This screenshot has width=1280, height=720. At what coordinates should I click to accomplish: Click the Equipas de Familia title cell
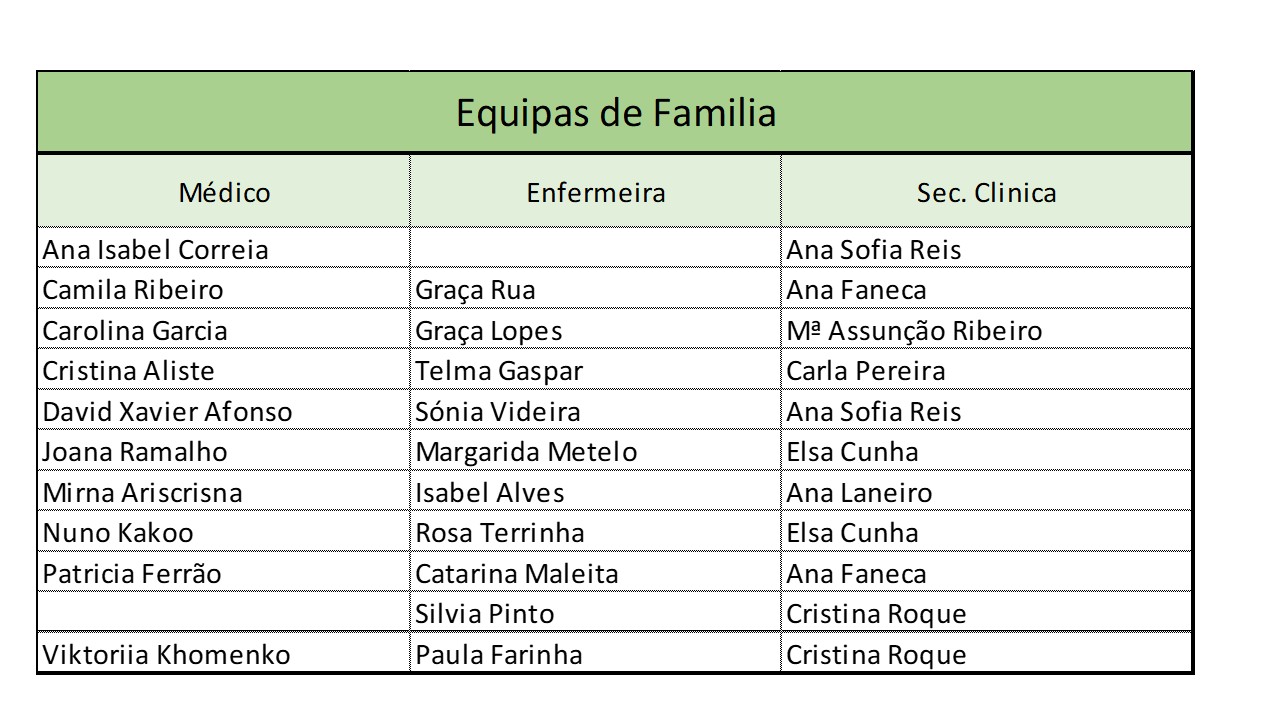(615, 113)
